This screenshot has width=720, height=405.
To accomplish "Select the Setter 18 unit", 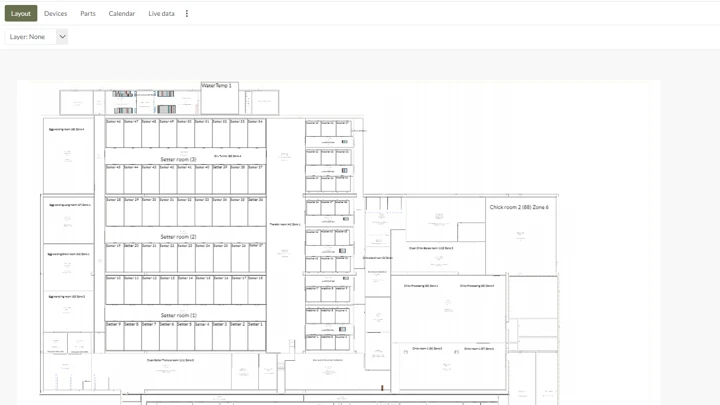I will (x=256, y=288).
